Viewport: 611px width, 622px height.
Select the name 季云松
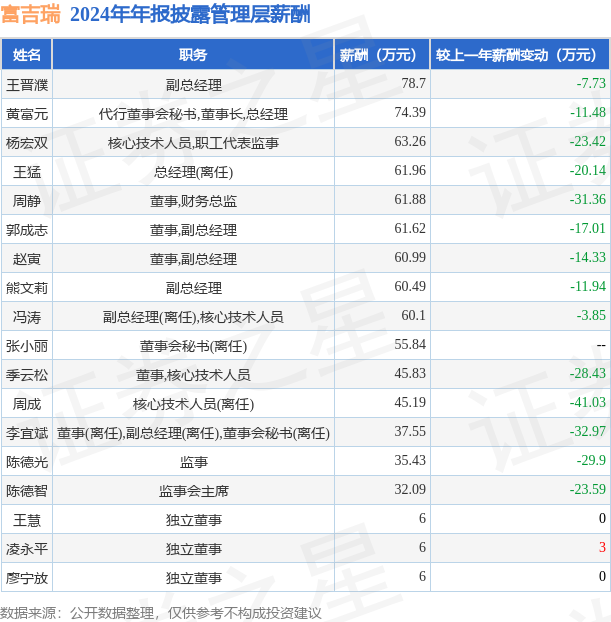click(27, 375)
